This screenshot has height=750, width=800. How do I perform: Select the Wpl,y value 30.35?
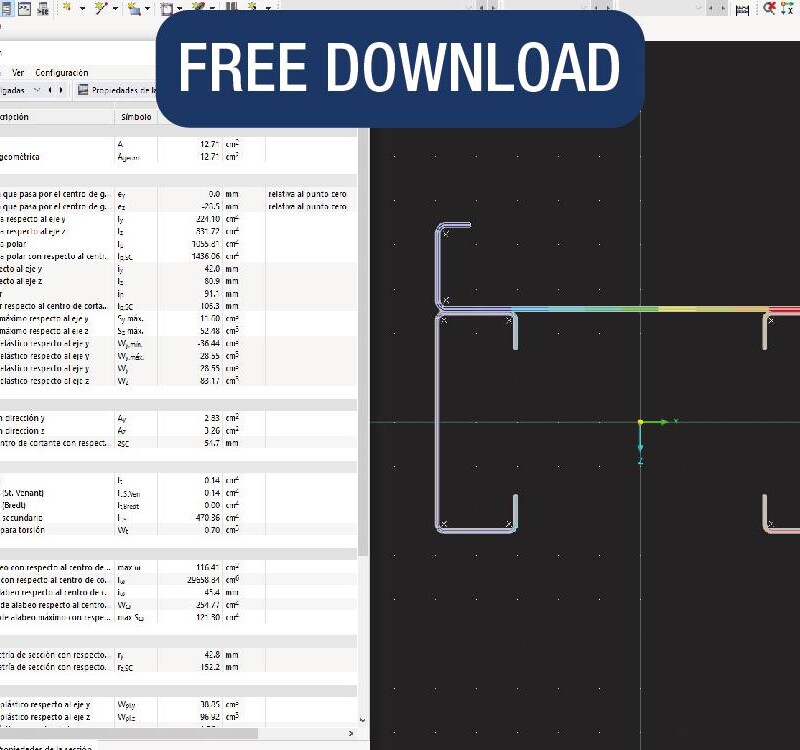210,705
